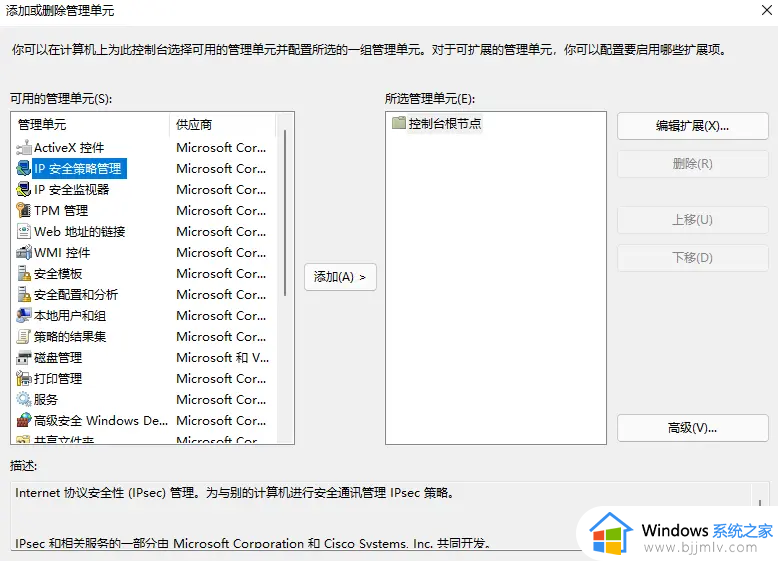The height and width of the screenshot is (561, 778).
Task: Click the 控制台根节点 folder icon
Action: pyautogui.click(x=399, y=123)
